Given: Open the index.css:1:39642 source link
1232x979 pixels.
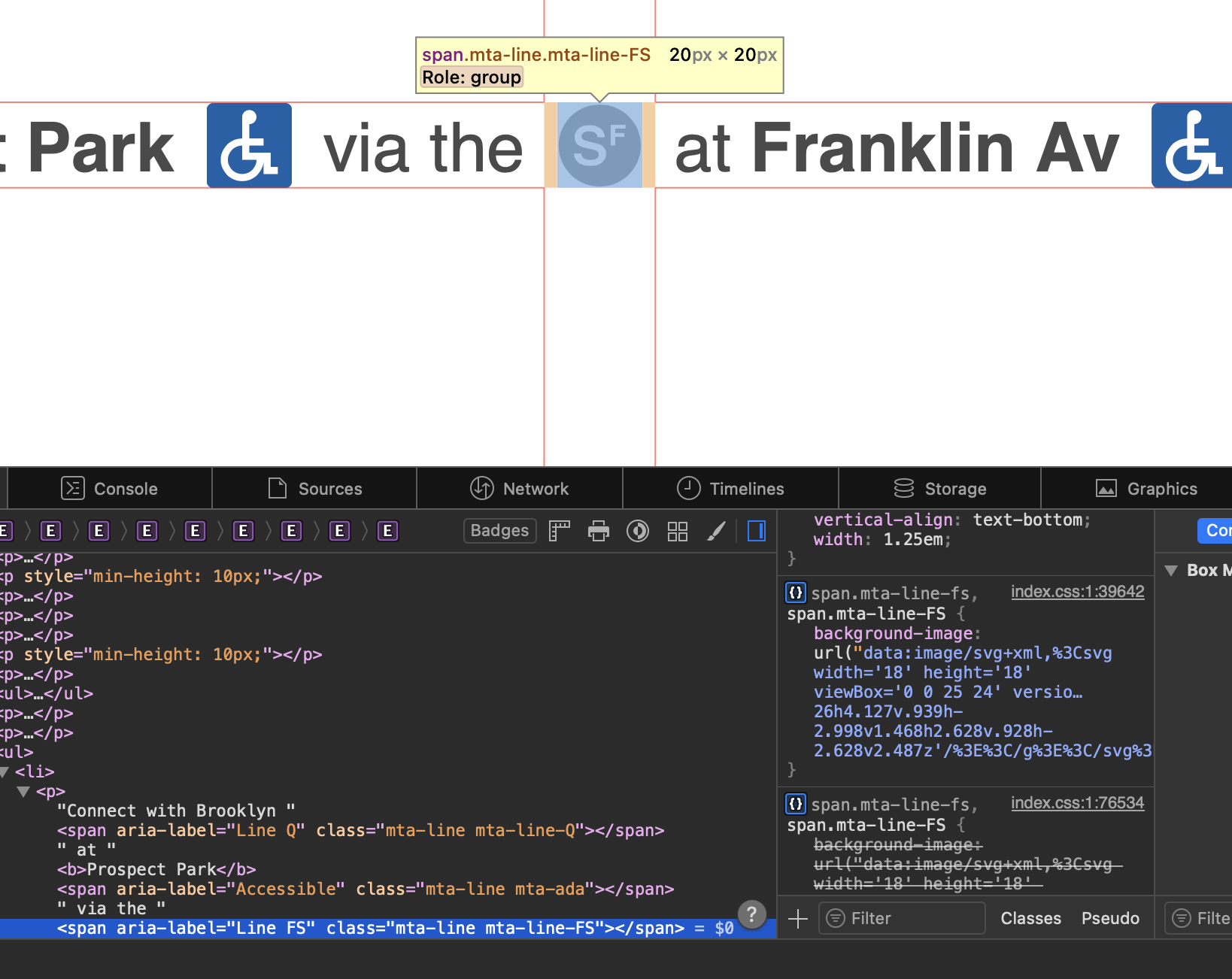Looking at the screenshot, I should 1077,592.
